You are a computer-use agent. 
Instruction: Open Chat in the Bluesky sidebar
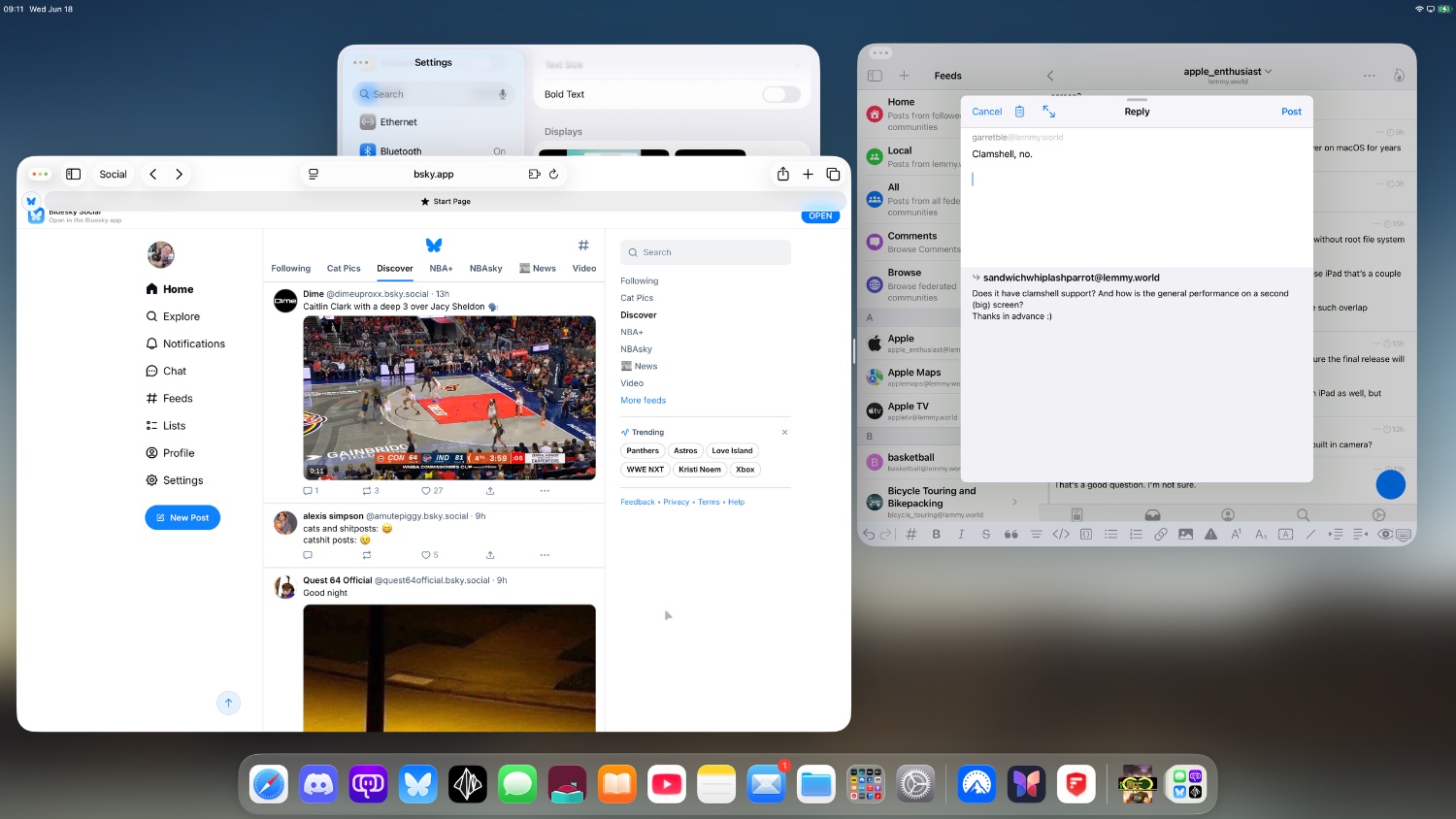pyautogui.click(x=166, y=371)
